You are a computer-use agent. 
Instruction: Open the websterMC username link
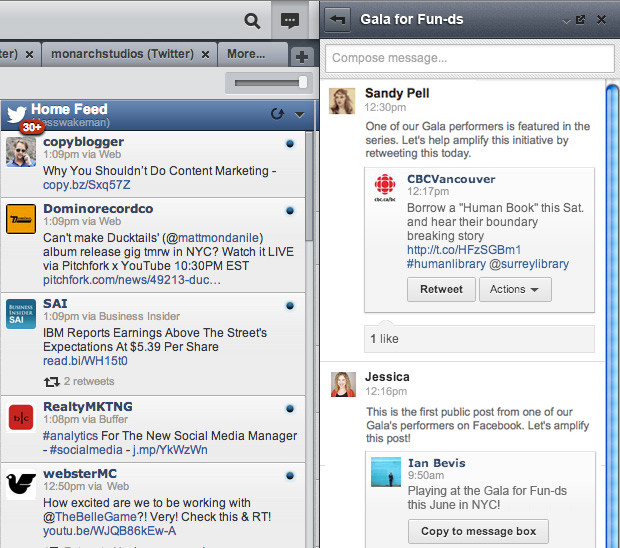coord(80,473)
